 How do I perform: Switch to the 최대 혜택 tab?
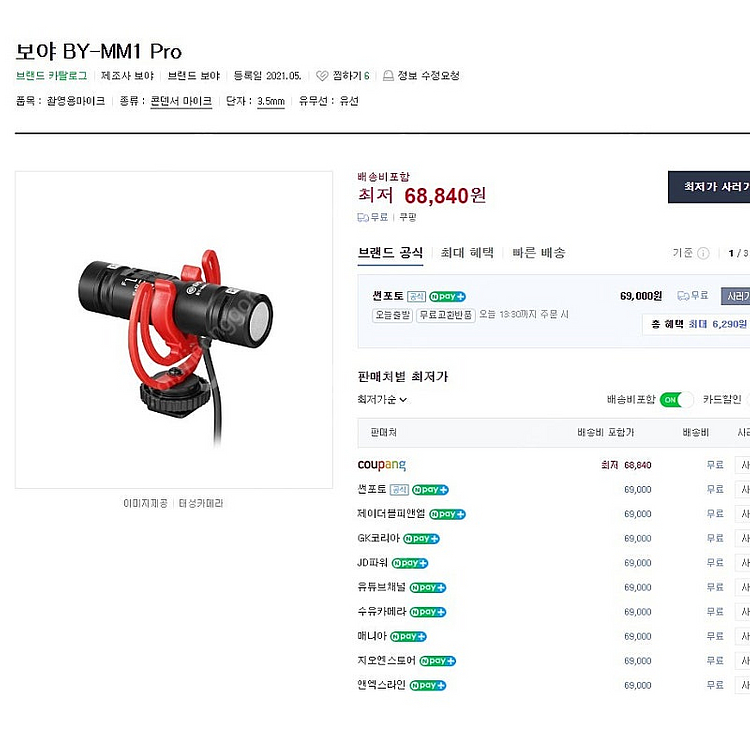pyautogui.click(x=467, y=253)
